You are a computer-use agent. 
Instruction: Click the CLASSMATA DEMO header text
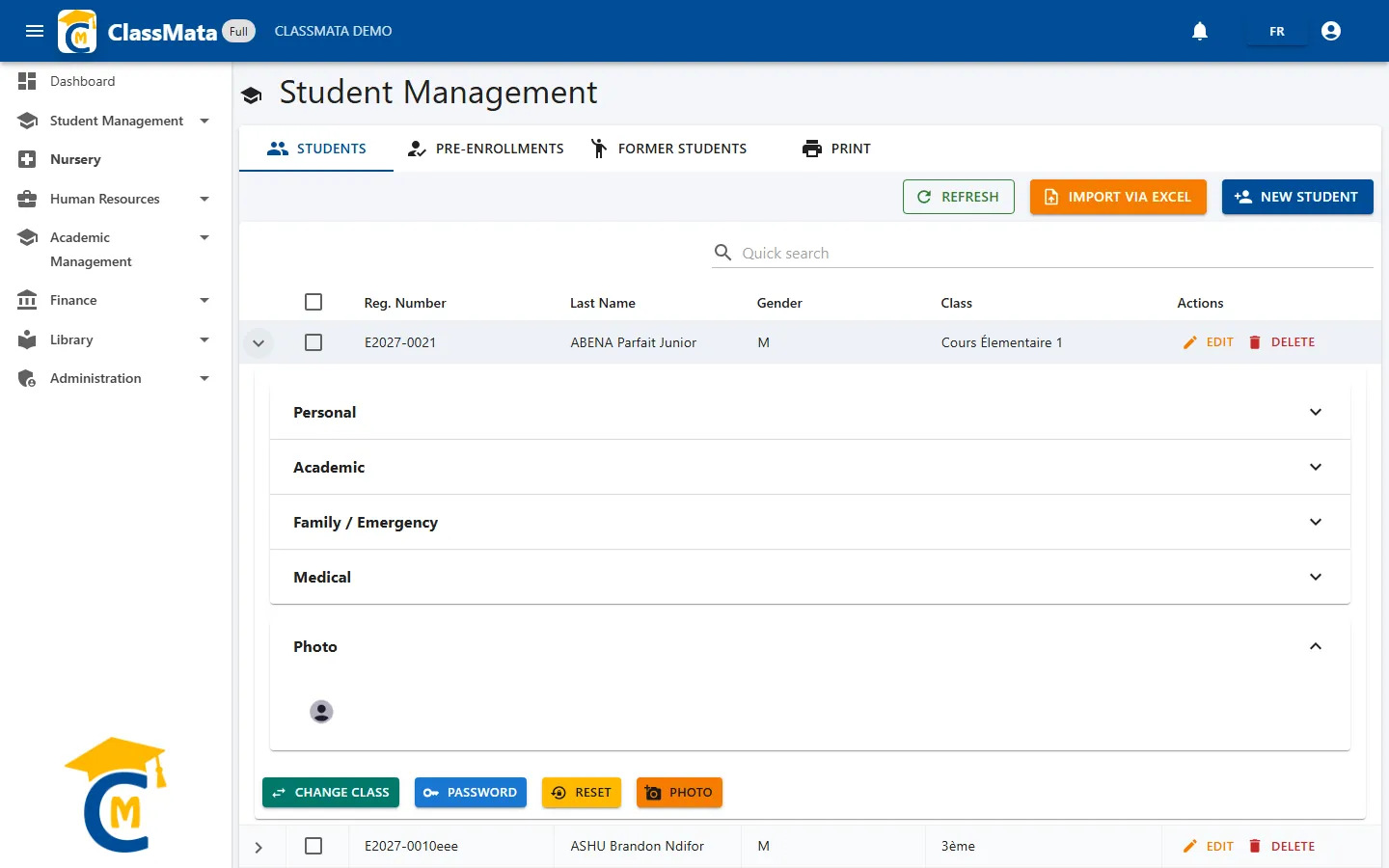pos(333,31)
